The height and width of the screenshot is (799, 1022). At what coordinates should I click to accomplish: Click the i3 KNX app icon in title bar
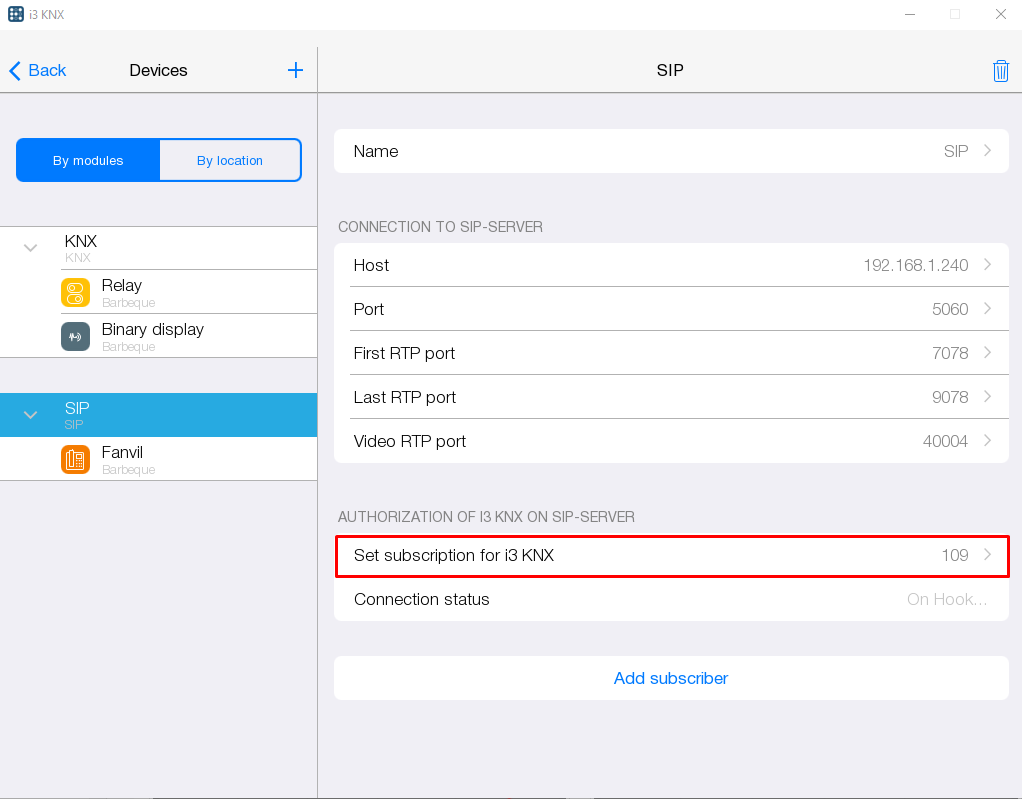point(15,14)
